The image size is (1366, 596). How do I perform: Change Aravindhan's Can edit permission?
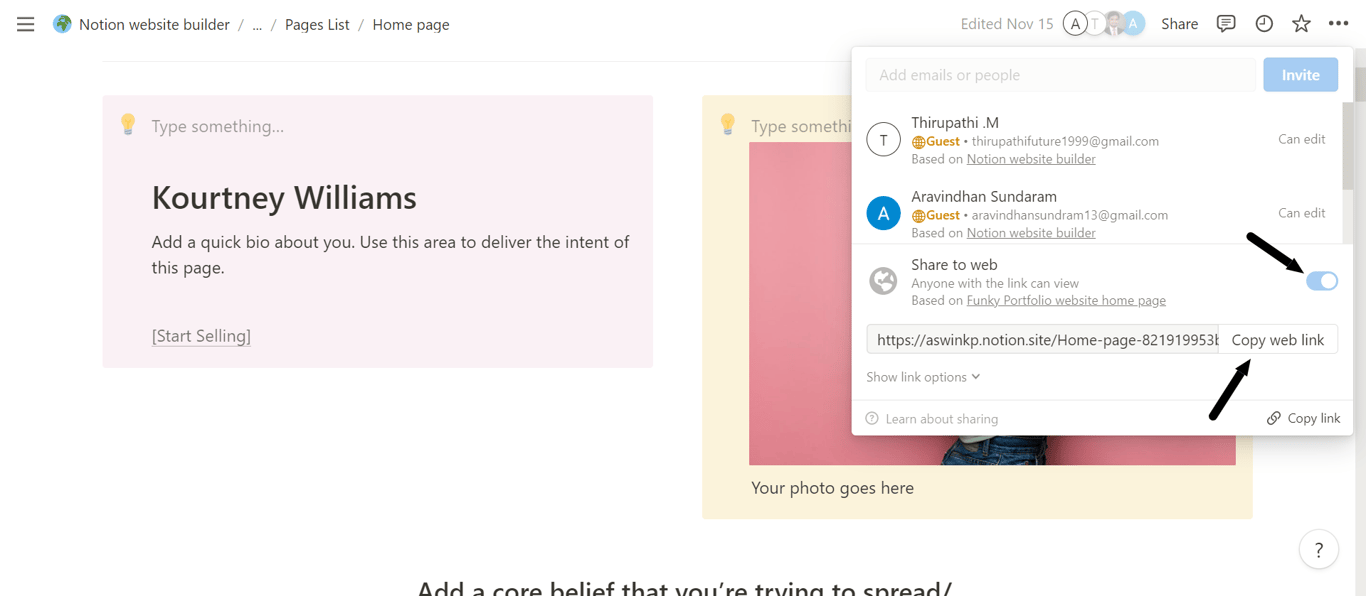(1301, 213)
